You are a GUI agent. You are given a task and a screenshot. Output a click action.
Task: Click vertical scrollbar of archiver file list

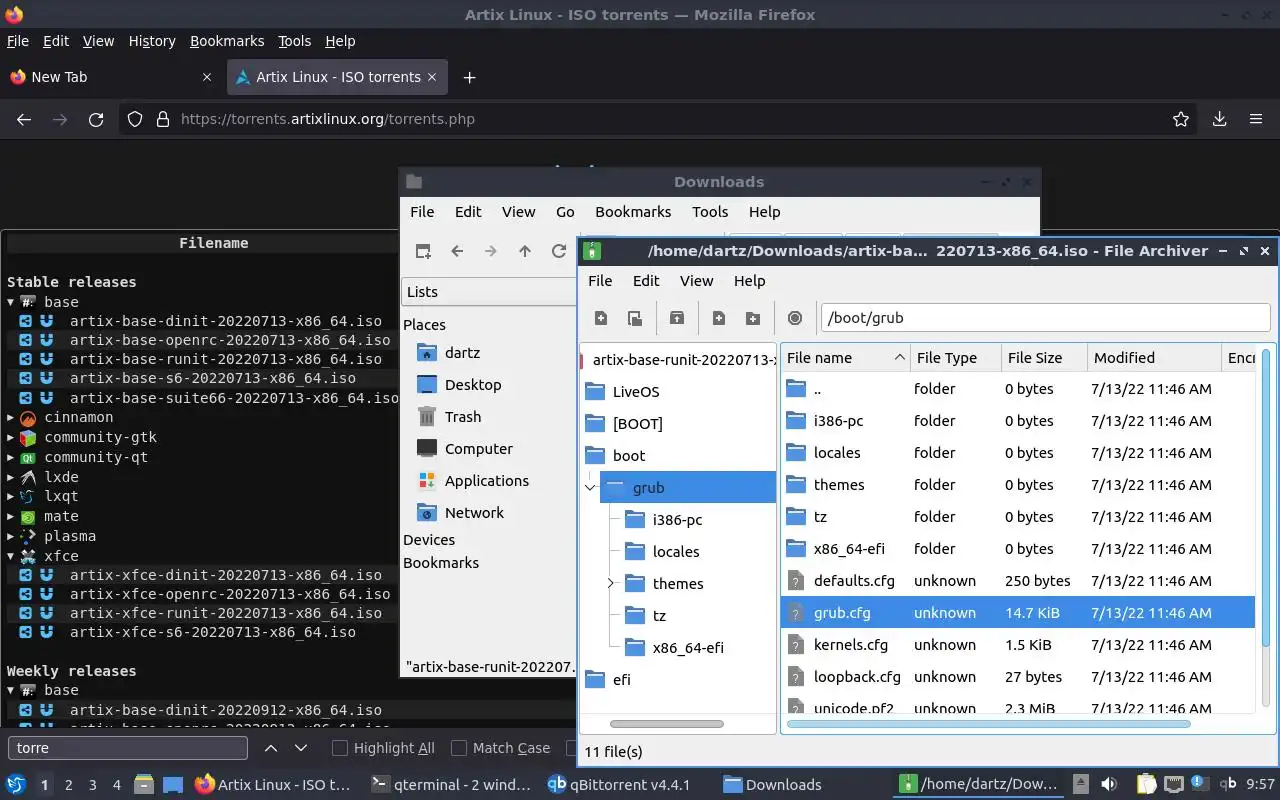click(x=1266, y=498)
